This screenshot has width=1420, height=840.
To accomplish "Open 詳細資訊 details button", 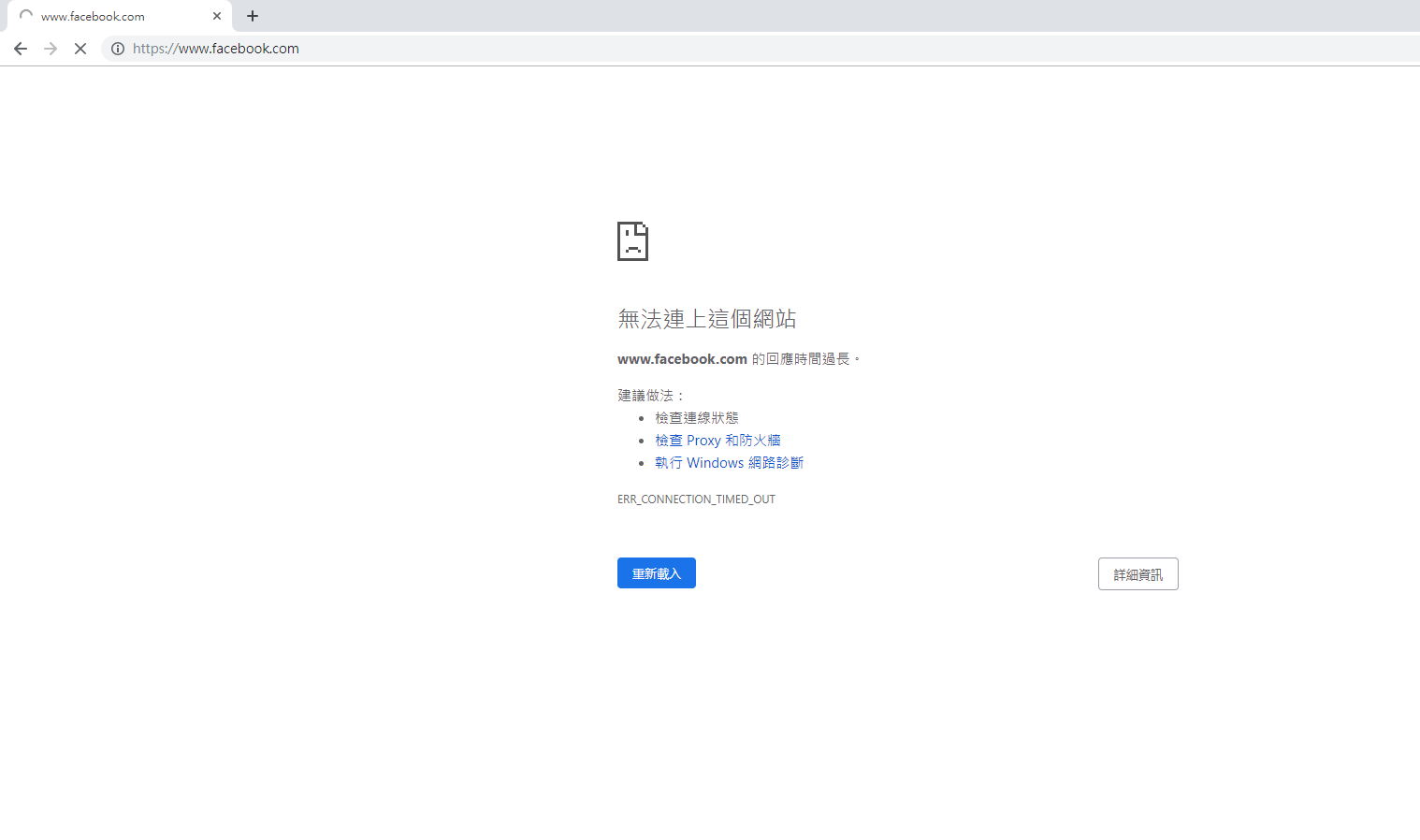I will click(x=1137, y=574).
